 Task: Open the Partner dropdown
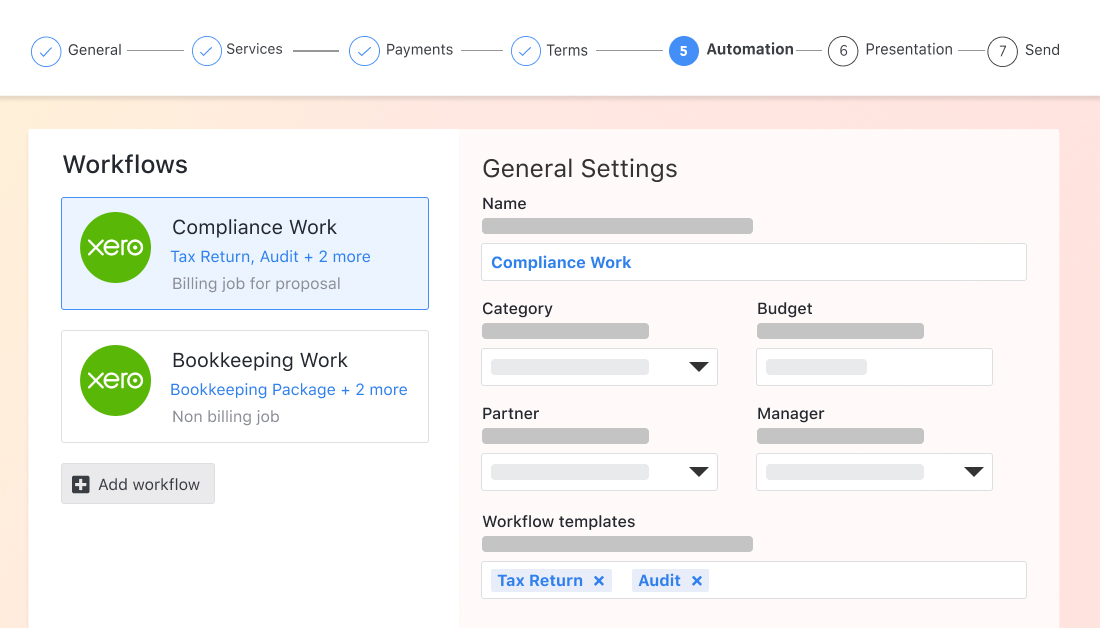tap(599, 472)
